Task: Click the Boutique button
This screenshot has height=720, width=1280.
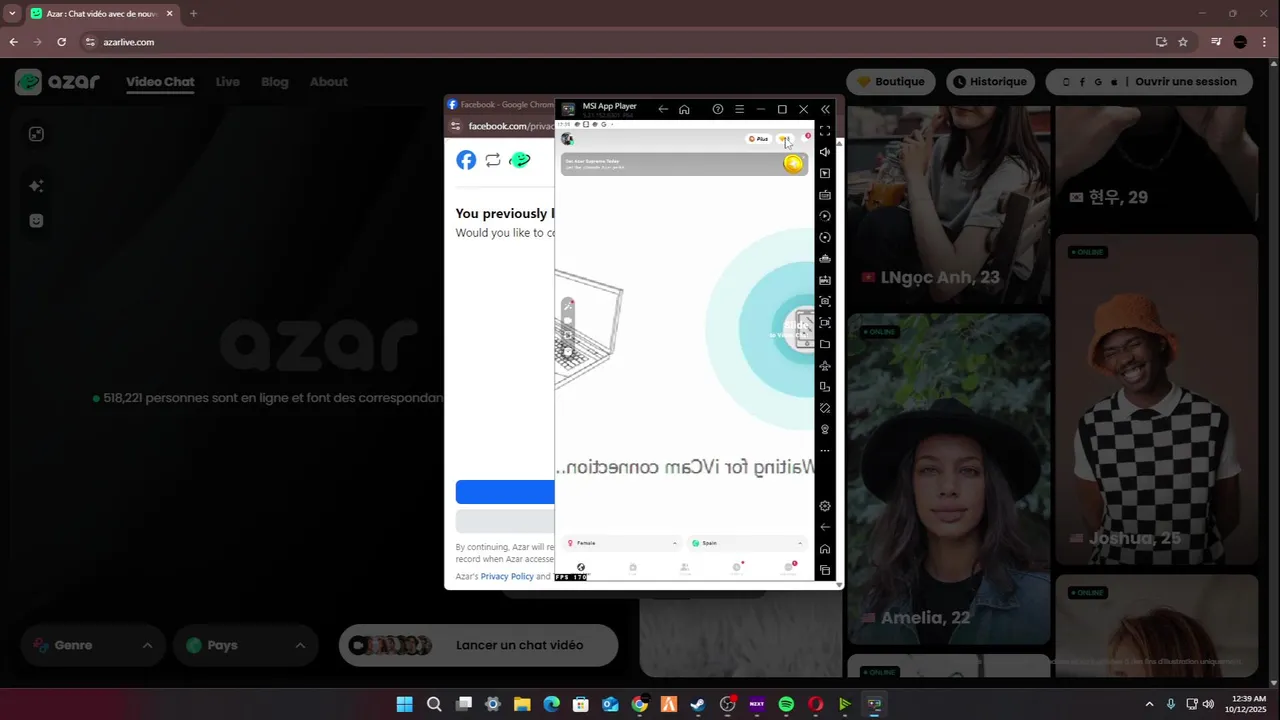Action: coord(891,82)
